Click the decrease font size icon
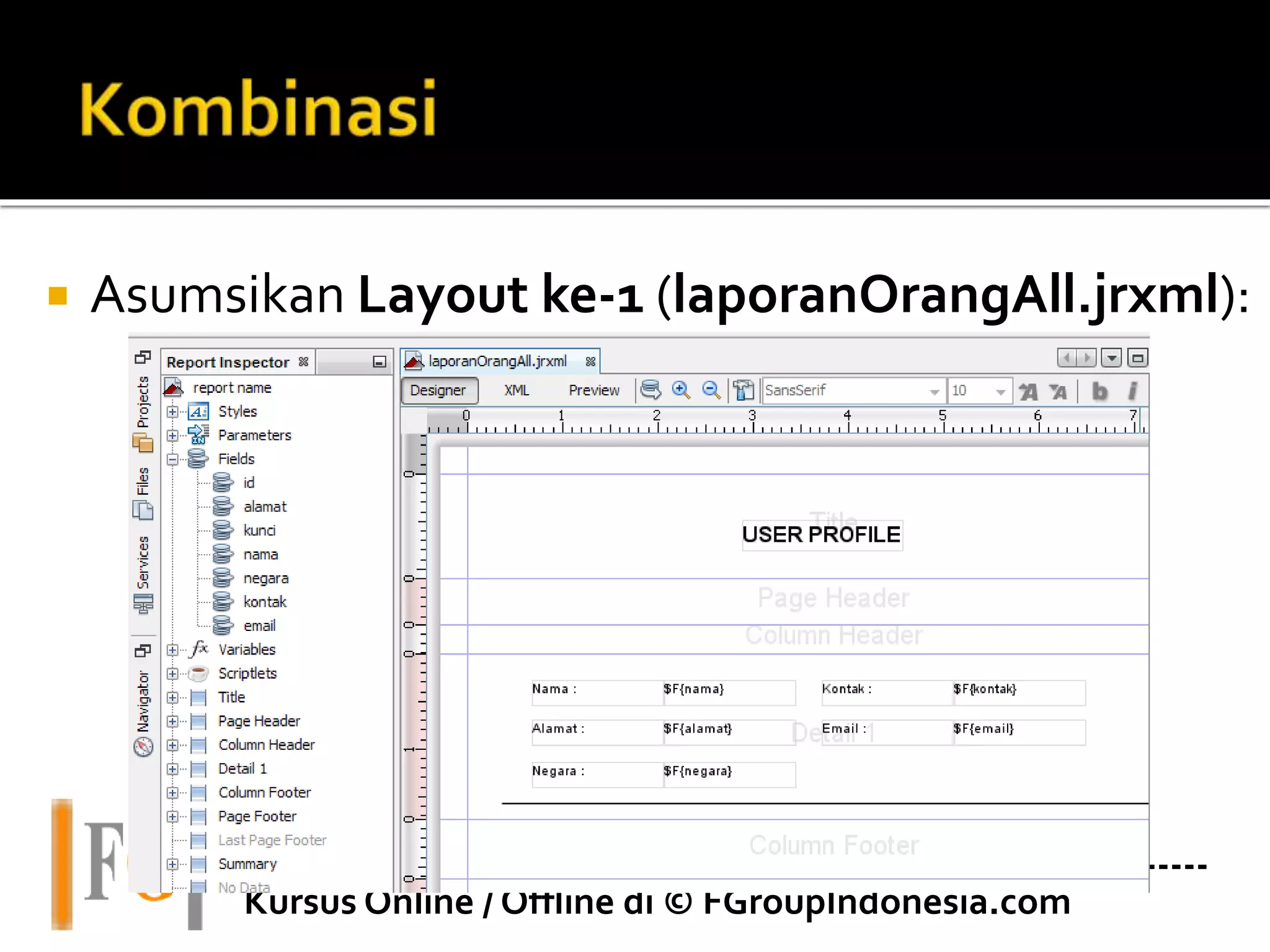Screen dimensions: 1270x952 pos(1059,391)
